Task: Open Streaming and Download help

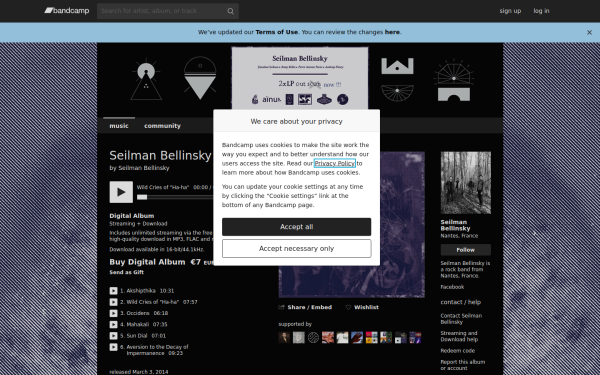Action: 459,336
